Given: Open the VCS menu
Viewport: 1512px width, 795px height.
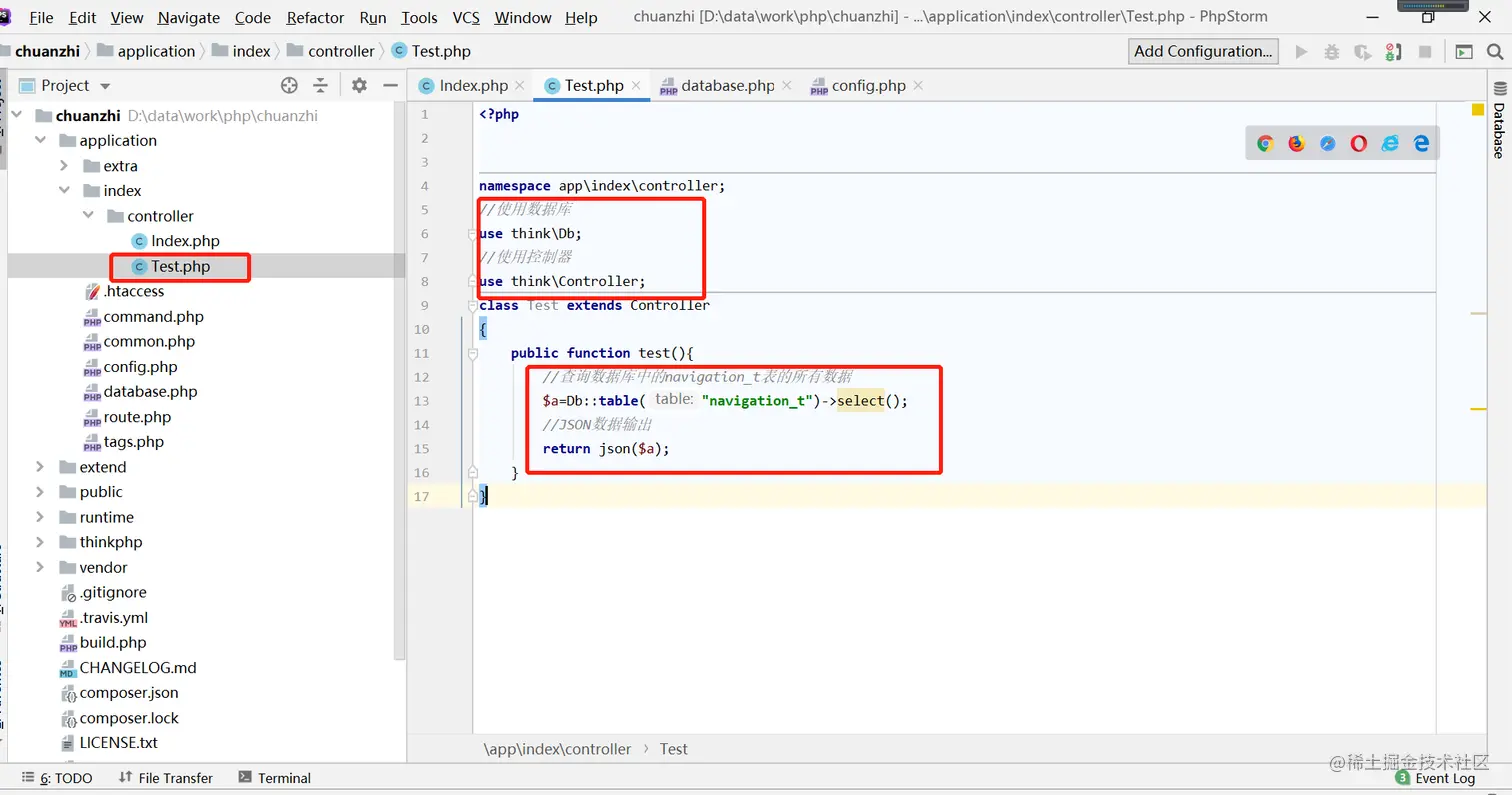Looking at the screenshot, I should pyautogui.click(x=466, y=18).
